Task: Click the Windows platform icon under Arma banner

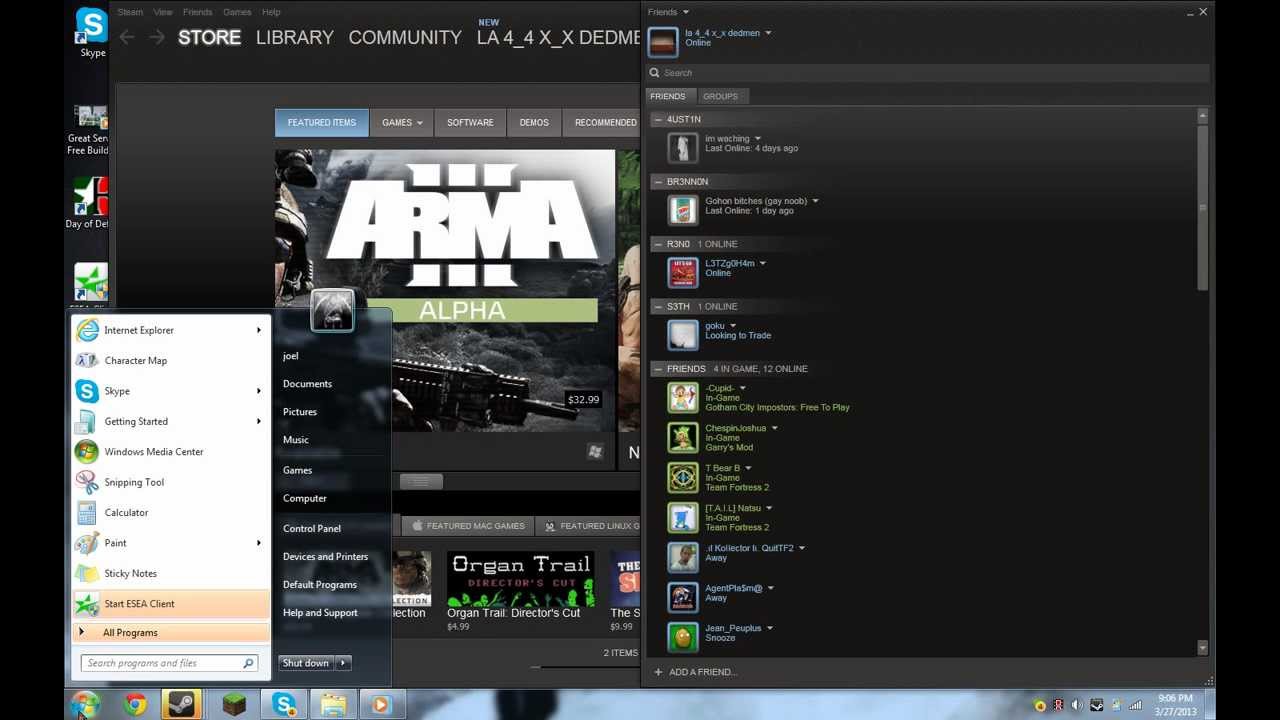Action: (x=595, y=452)
